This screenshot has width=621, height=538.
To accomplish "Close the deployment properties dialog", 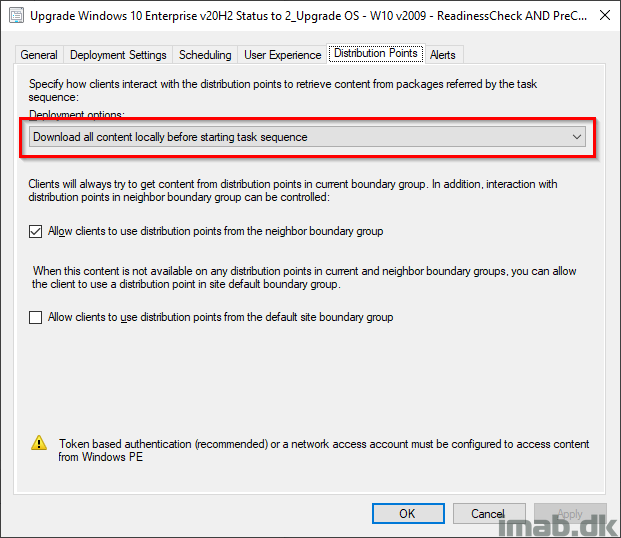I will (605, 15).
